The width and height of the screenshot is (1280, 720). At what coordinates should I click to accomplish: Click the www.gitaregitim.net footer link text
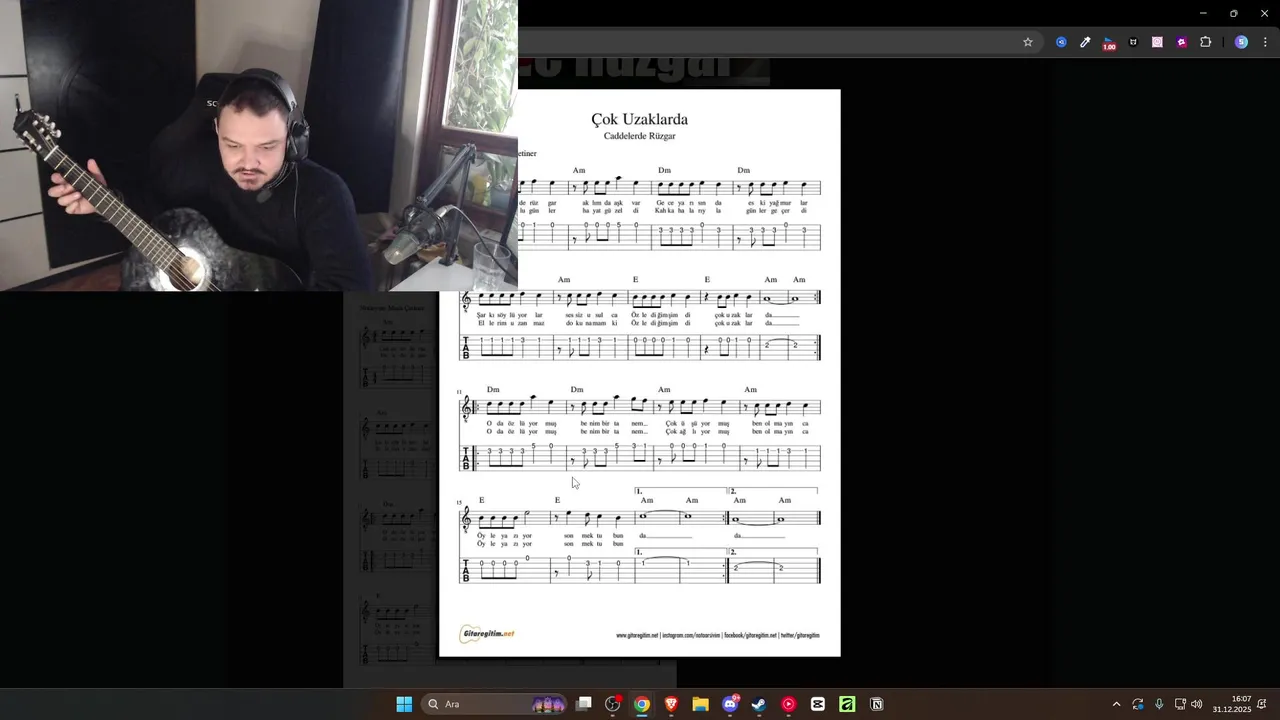click(x=637, y=635)
